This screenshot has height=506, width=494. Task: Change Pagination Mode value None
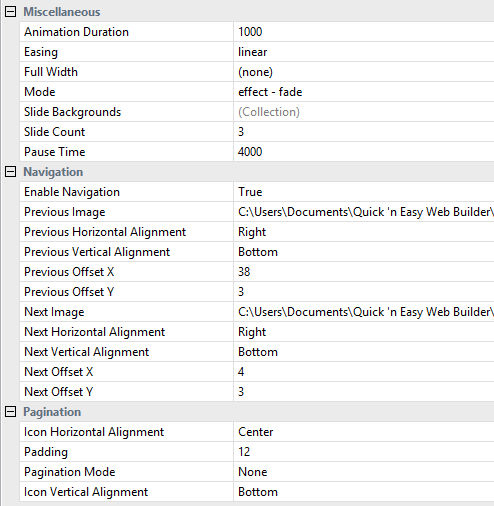pyautogui.click(x=364, y=472)
